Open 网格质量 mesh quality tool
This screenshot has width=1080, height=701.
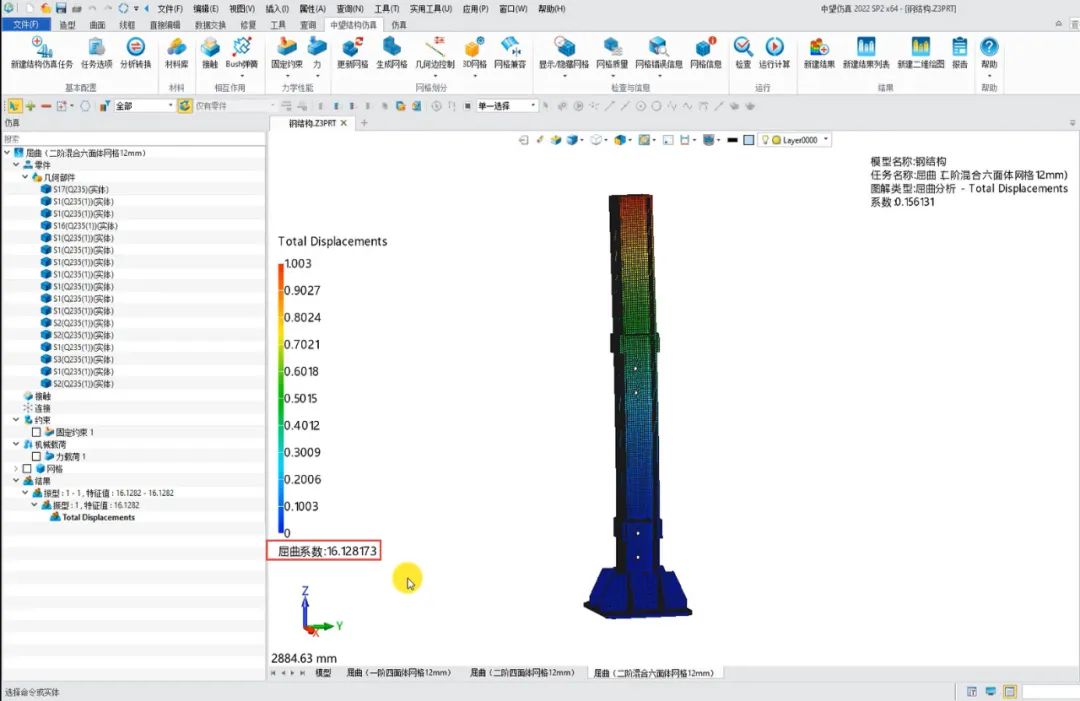point(612,50)
